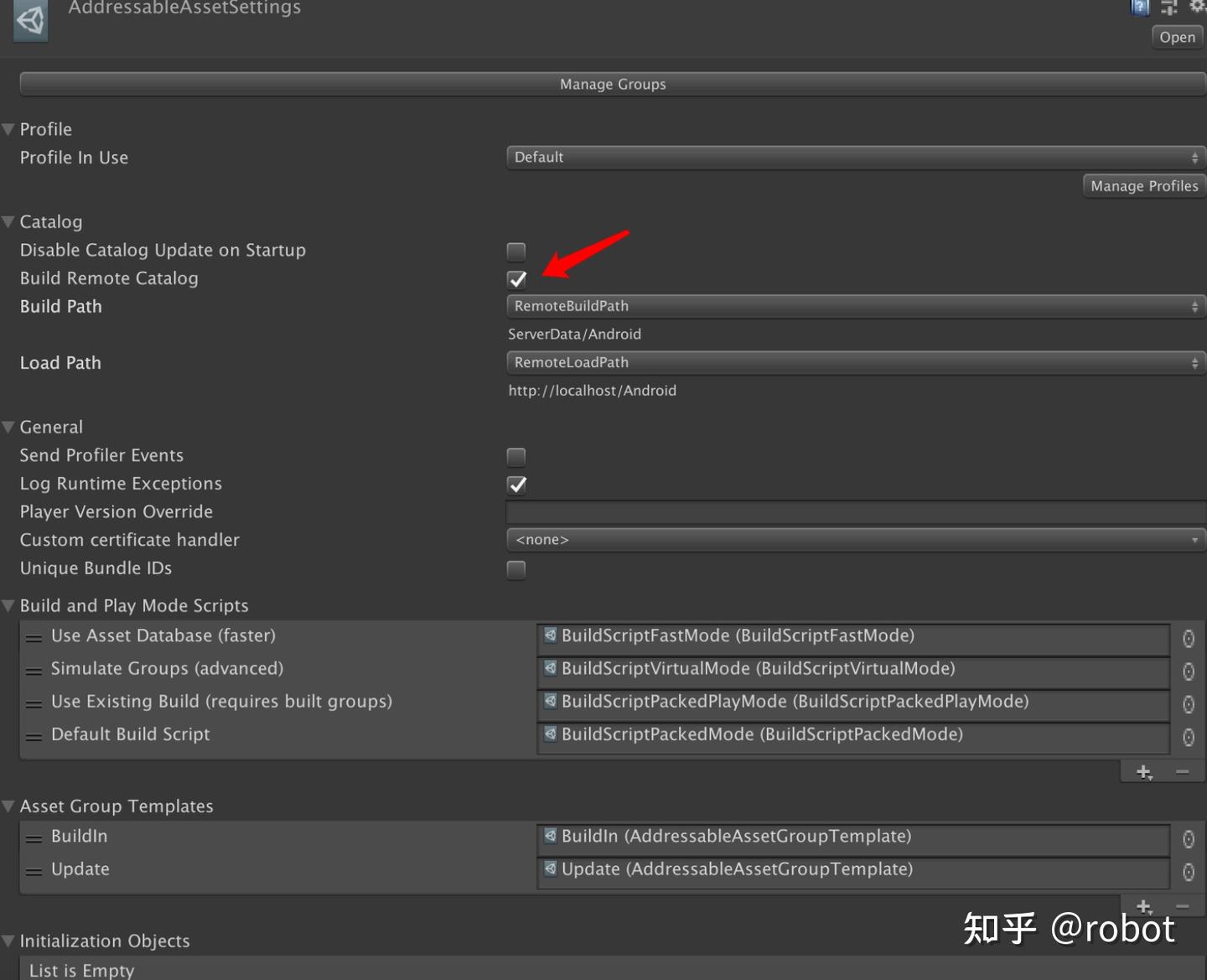Click the Use Existing Build label
This screenshot has height=980, width=1207.
(x=221, y=702)
